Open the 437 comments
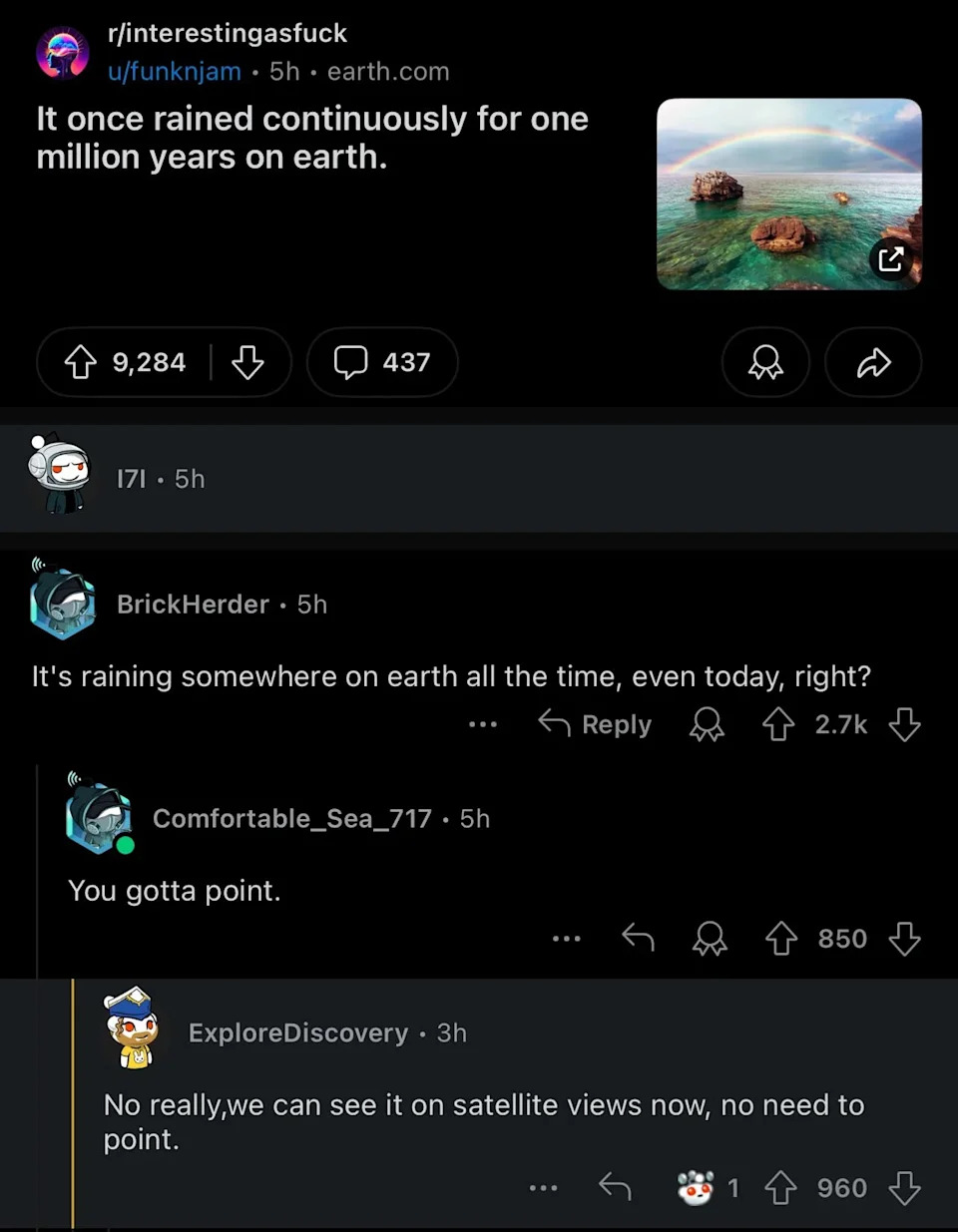 (382, 362)
